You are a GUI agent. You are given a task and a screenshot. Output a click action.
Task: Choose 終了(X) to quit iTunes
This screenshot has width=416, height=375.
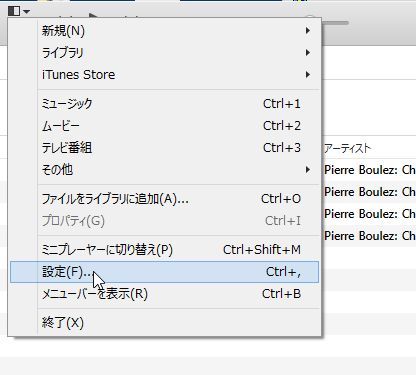[x=164, y=323]
